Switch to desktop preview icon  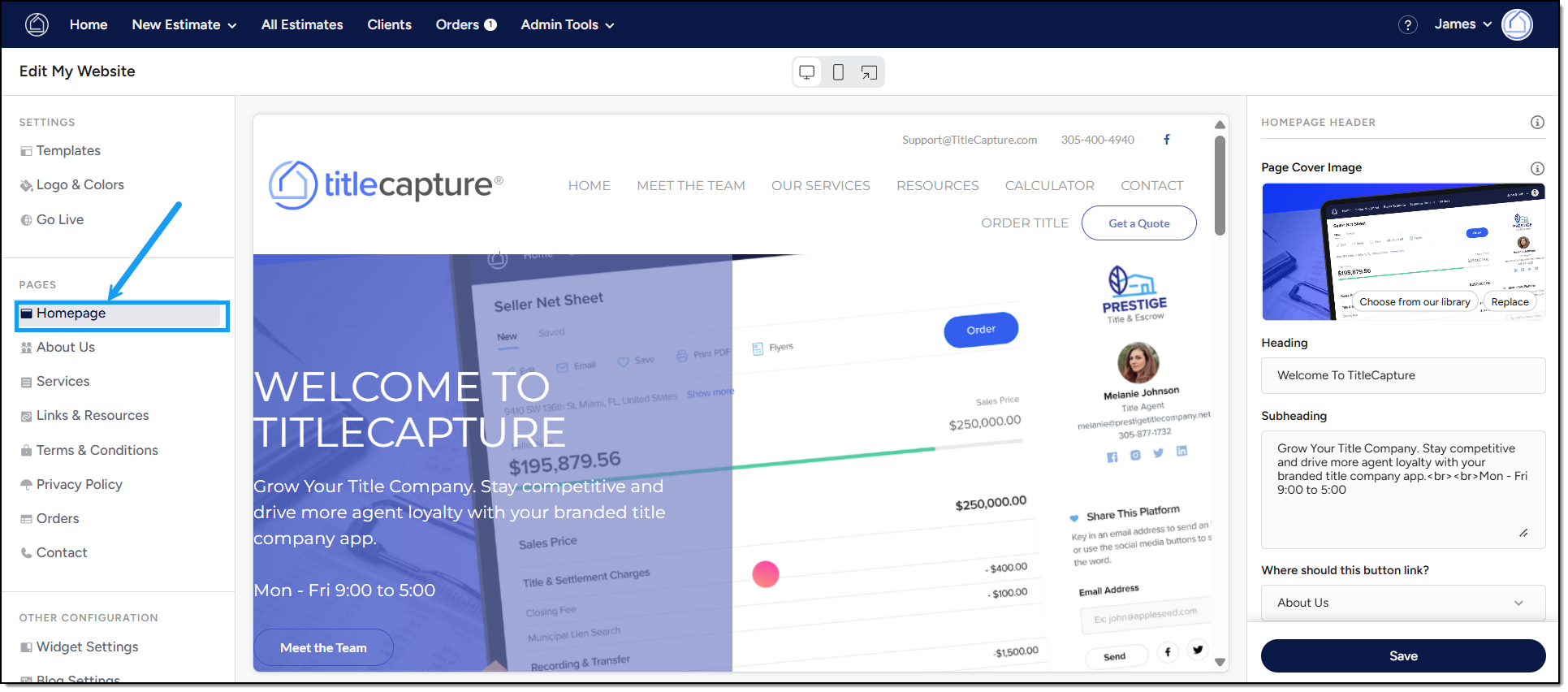click(x=807, y=72)
